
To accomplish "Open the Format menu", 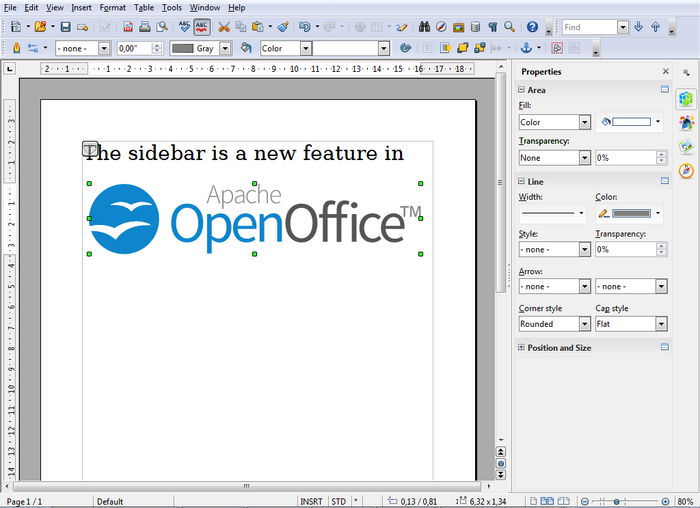I will (x=112, y=7).
